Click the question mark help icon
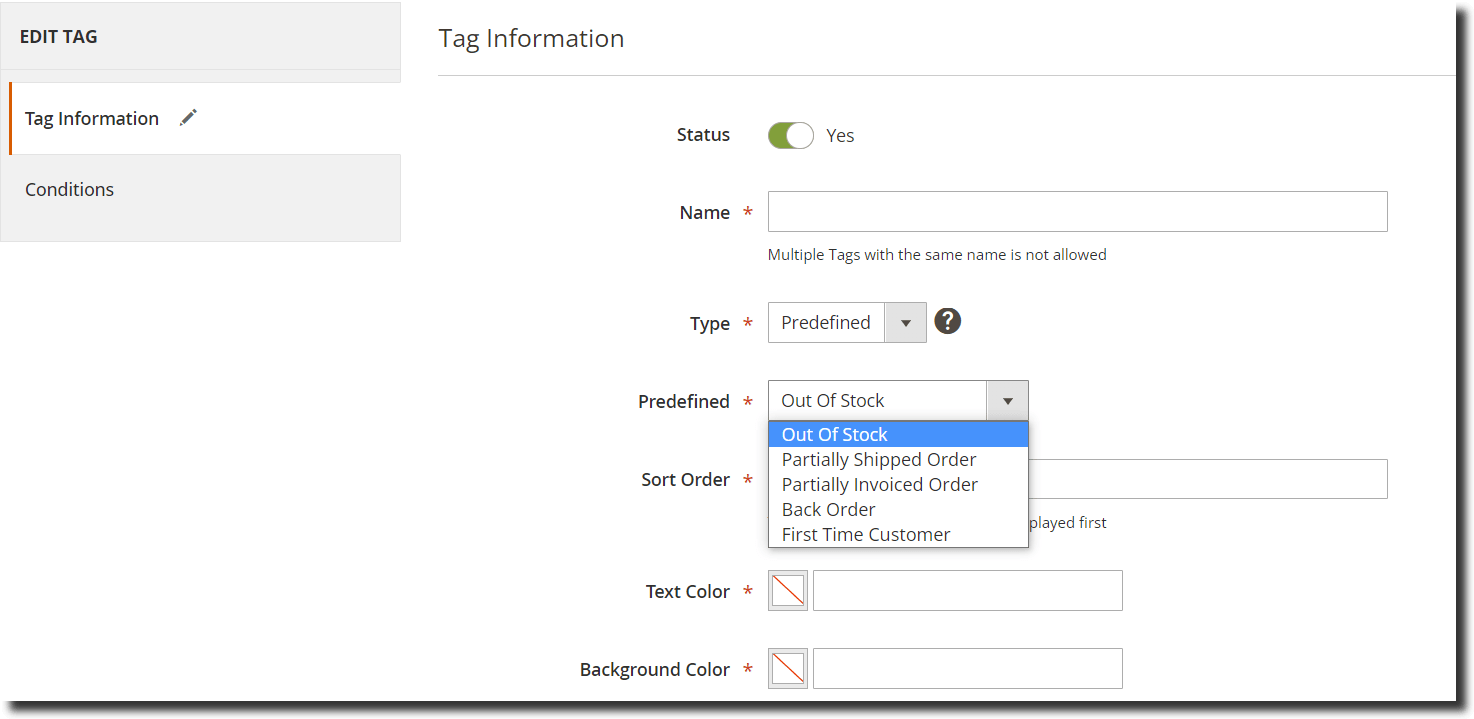The height and width of the screenshot is (719, 1474). (x=947, y=321)
